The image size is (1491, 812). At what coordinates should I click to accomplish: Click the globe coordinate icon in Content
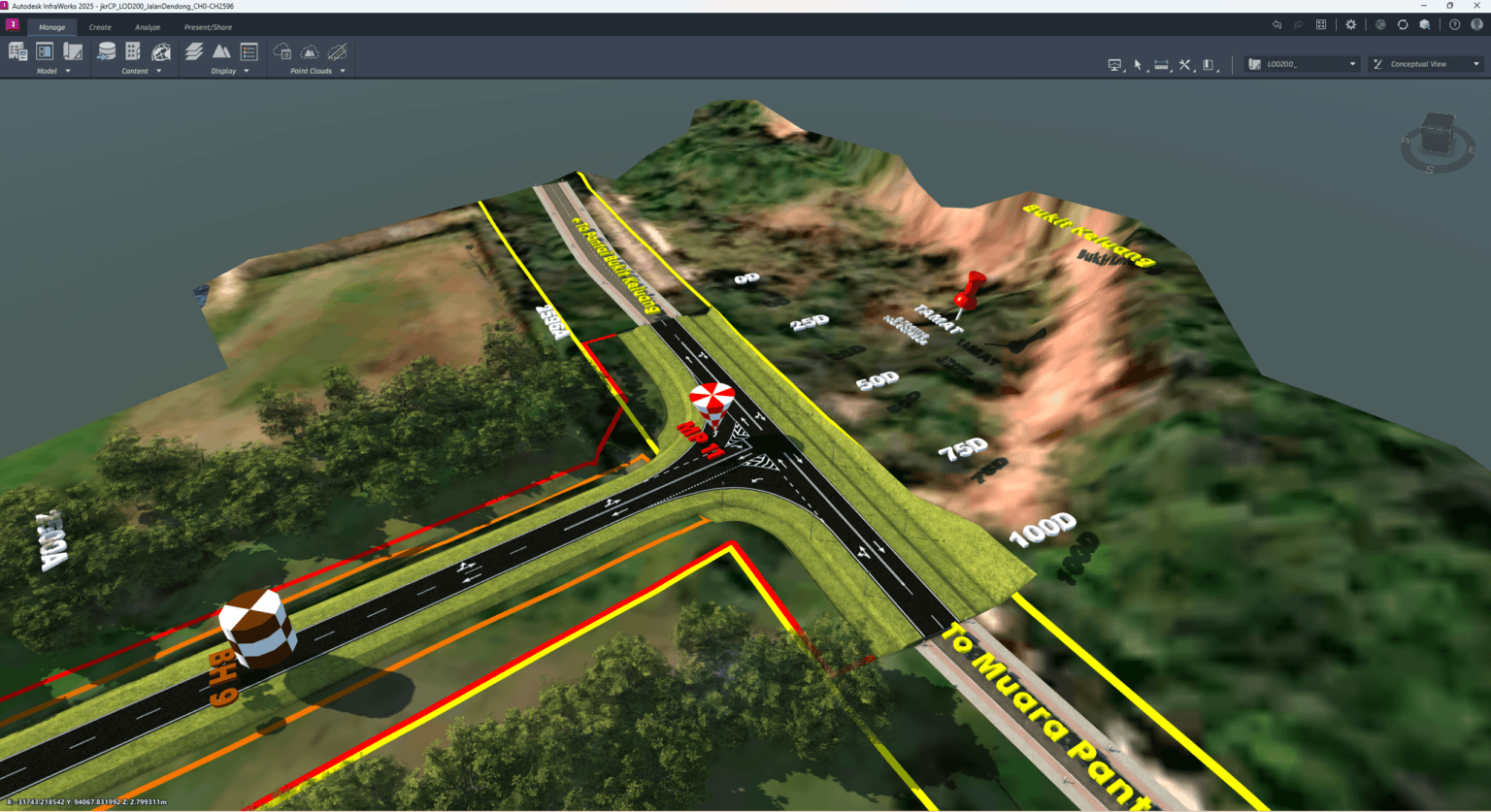coord(161,51)
